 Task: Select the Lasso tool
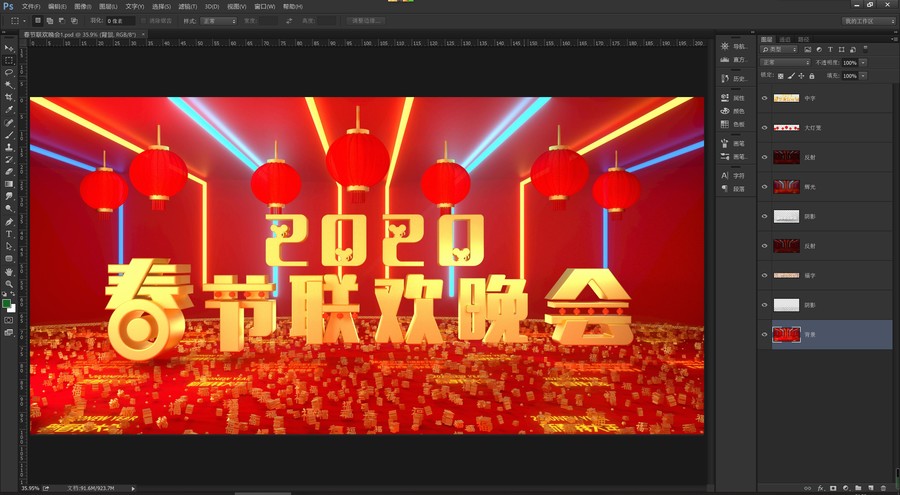coord(9,73)
